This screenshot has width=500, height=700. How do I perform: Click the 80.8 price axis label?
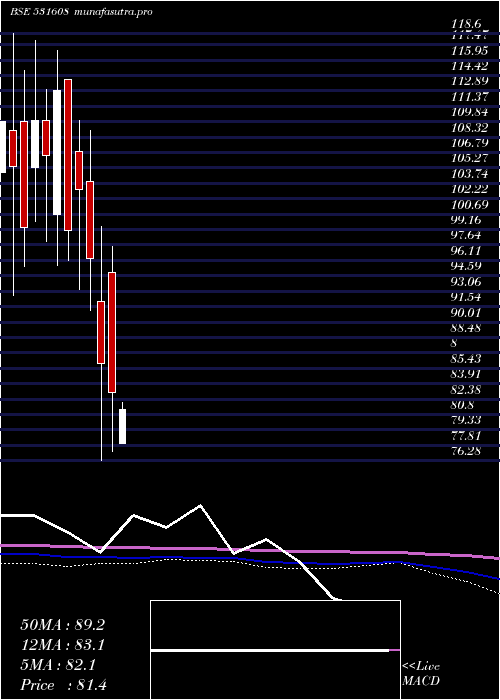coord(463,405)
